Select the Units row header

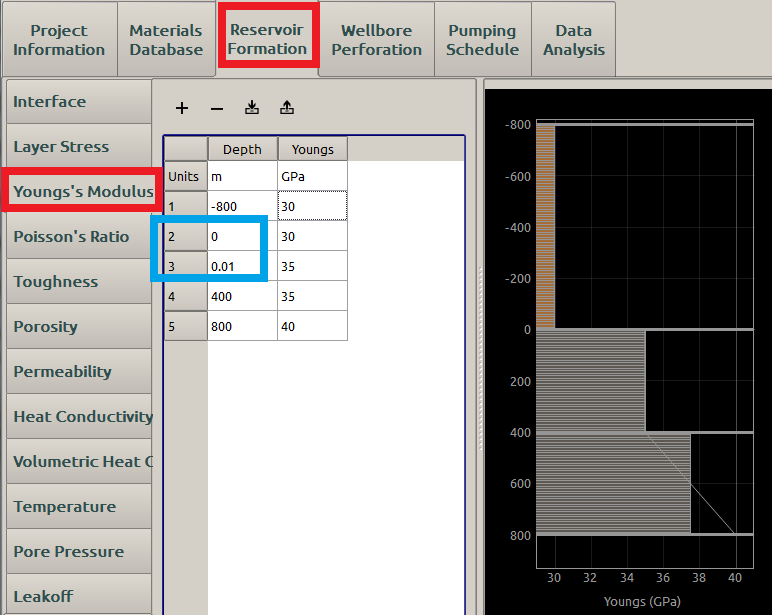(186, 176)
